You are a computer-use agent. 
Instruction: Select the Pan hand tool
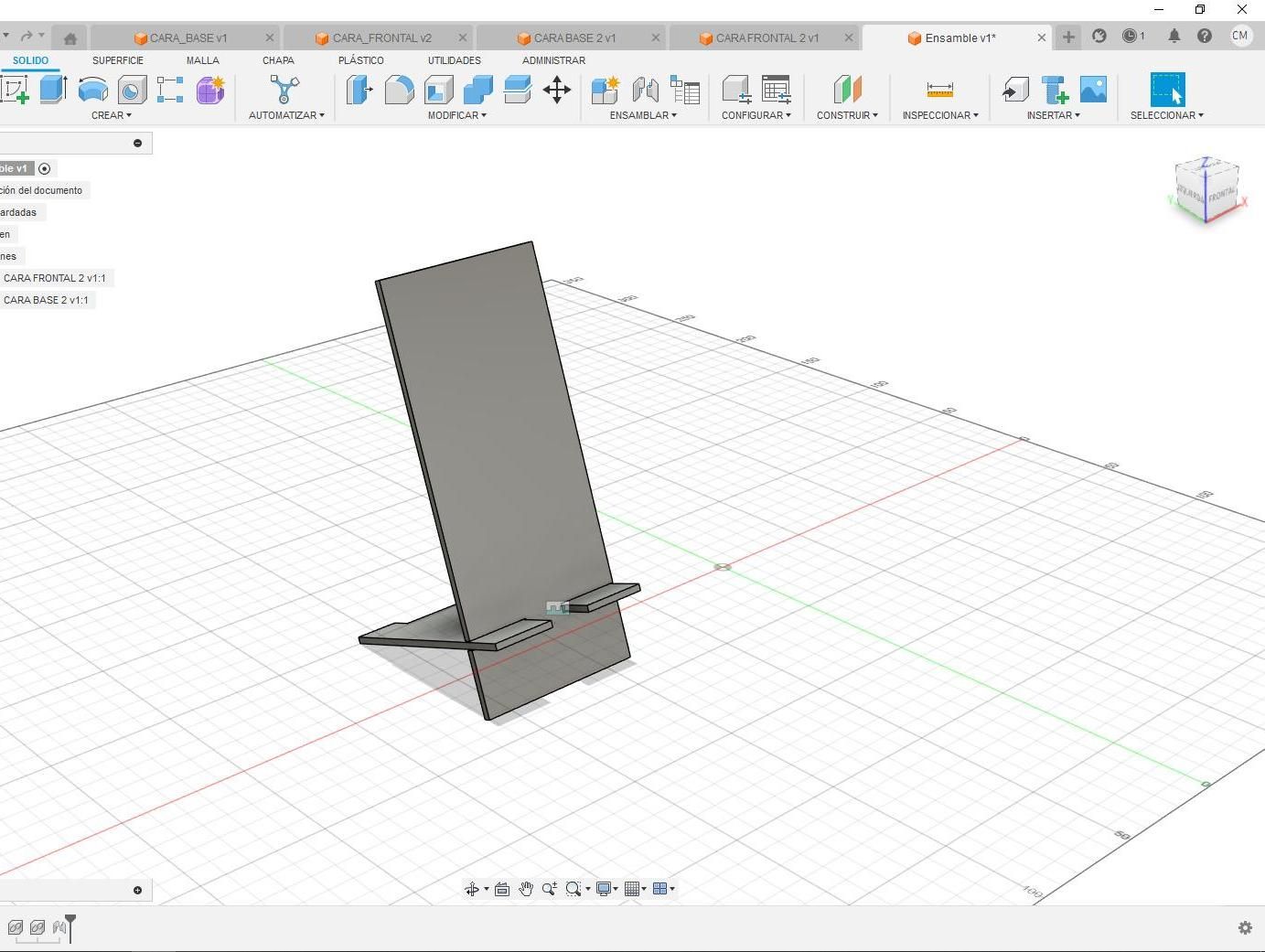[x=526, y=889]
